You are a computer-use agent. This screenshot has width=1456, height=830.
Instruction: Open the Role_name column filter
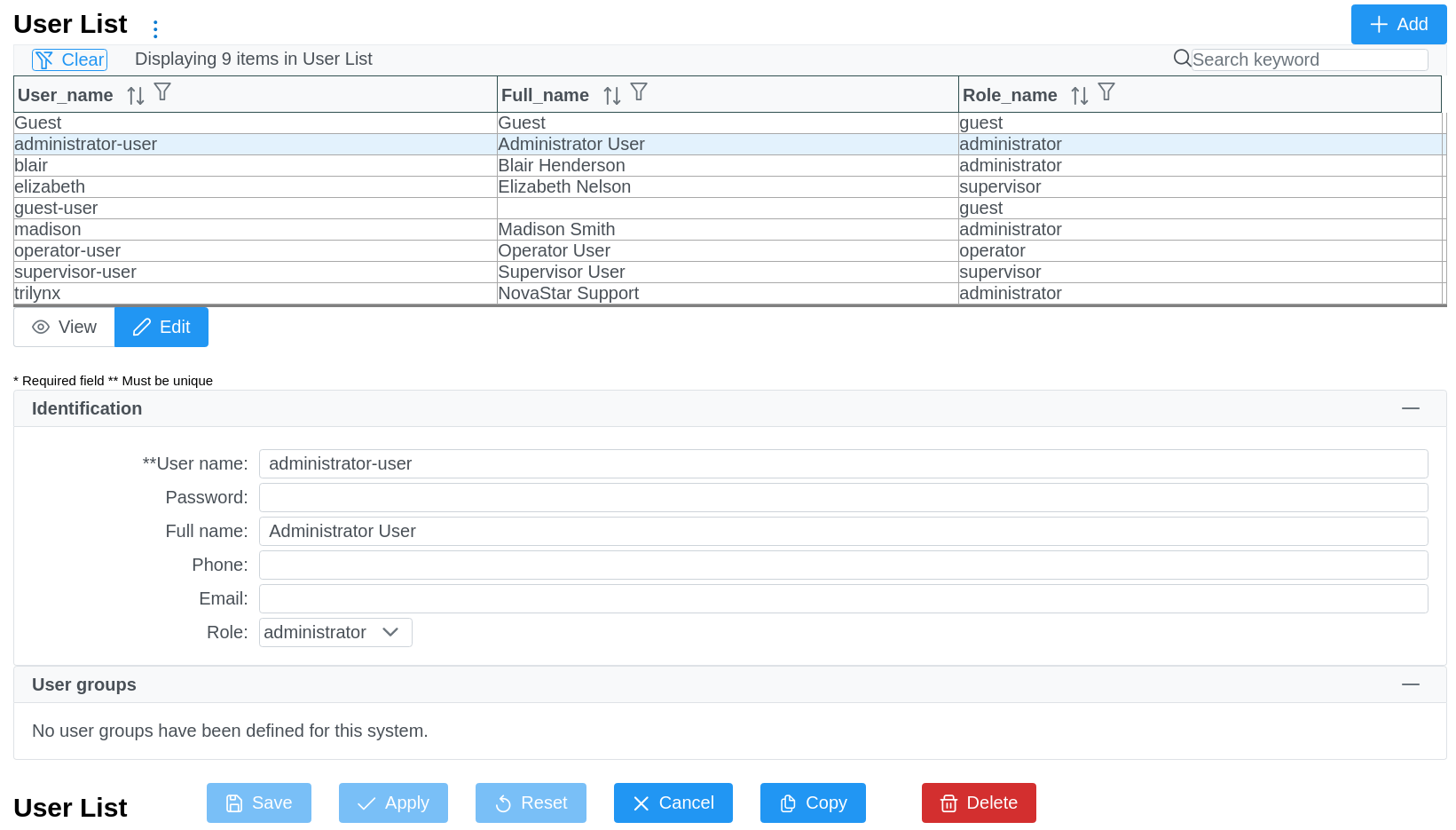[x=1106, y=91]
